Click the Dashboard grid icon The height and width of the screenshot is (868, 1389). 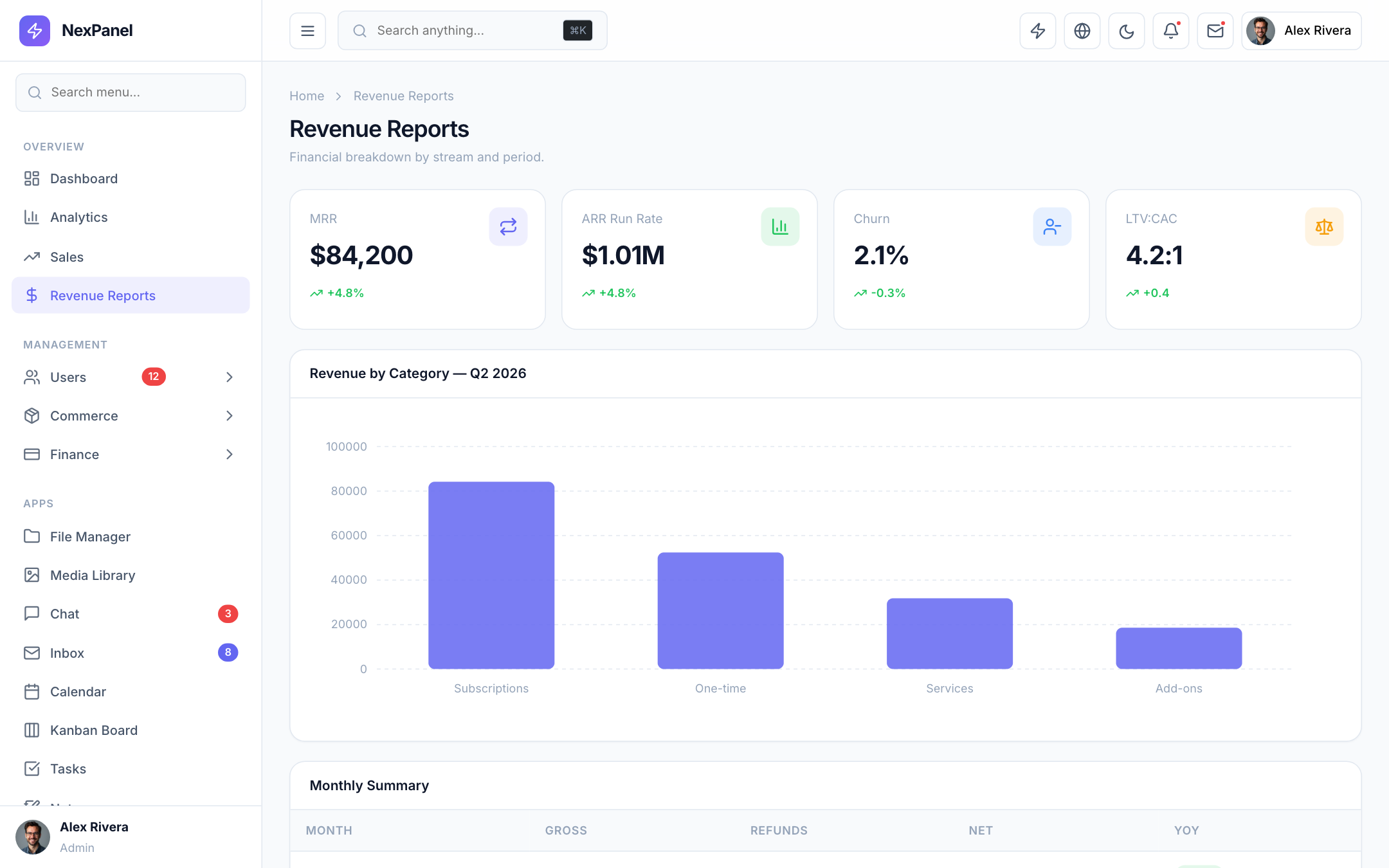point(32,178)
